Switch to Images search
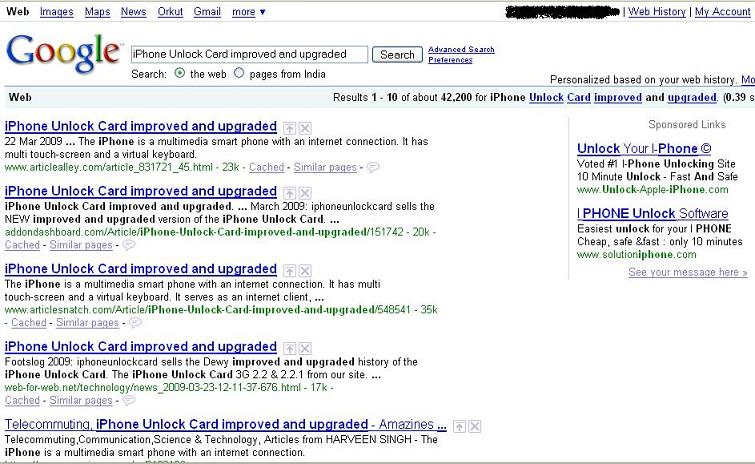 pyautogui.click(x=56, y=12)
